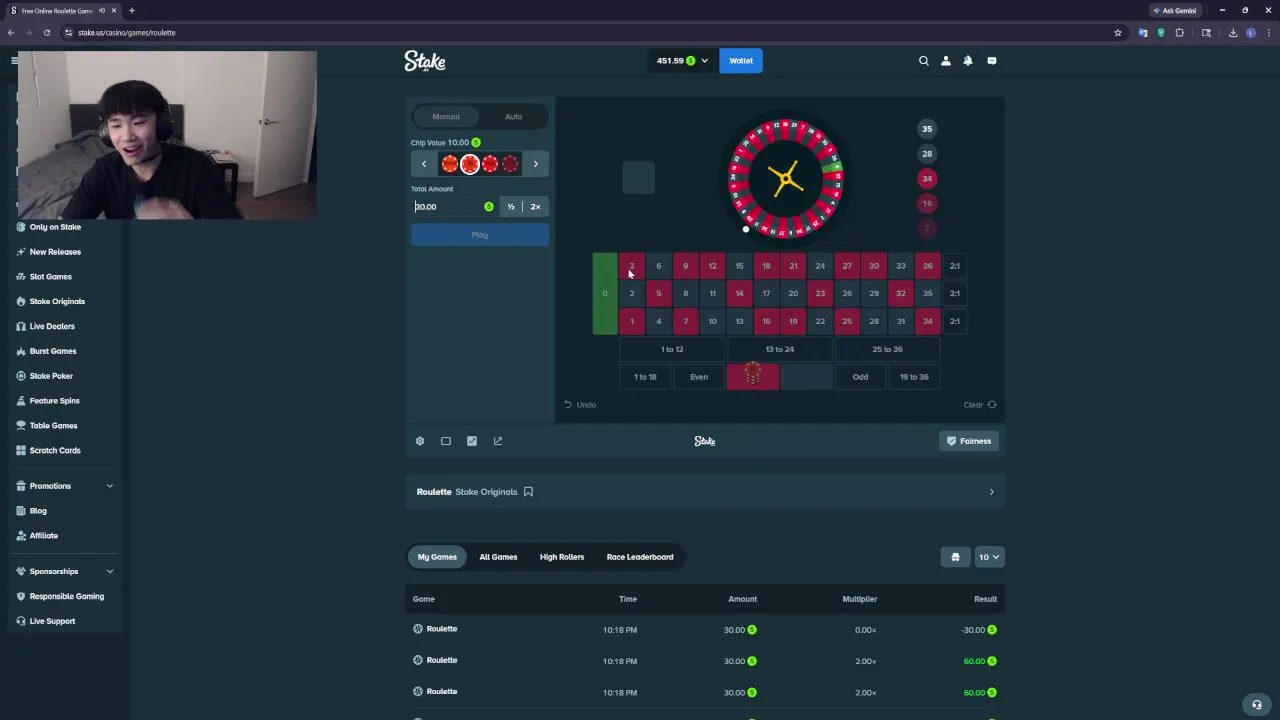The image size is (1280, 720).
Task: Bet on number 17
Action: [x=766, y=294]
